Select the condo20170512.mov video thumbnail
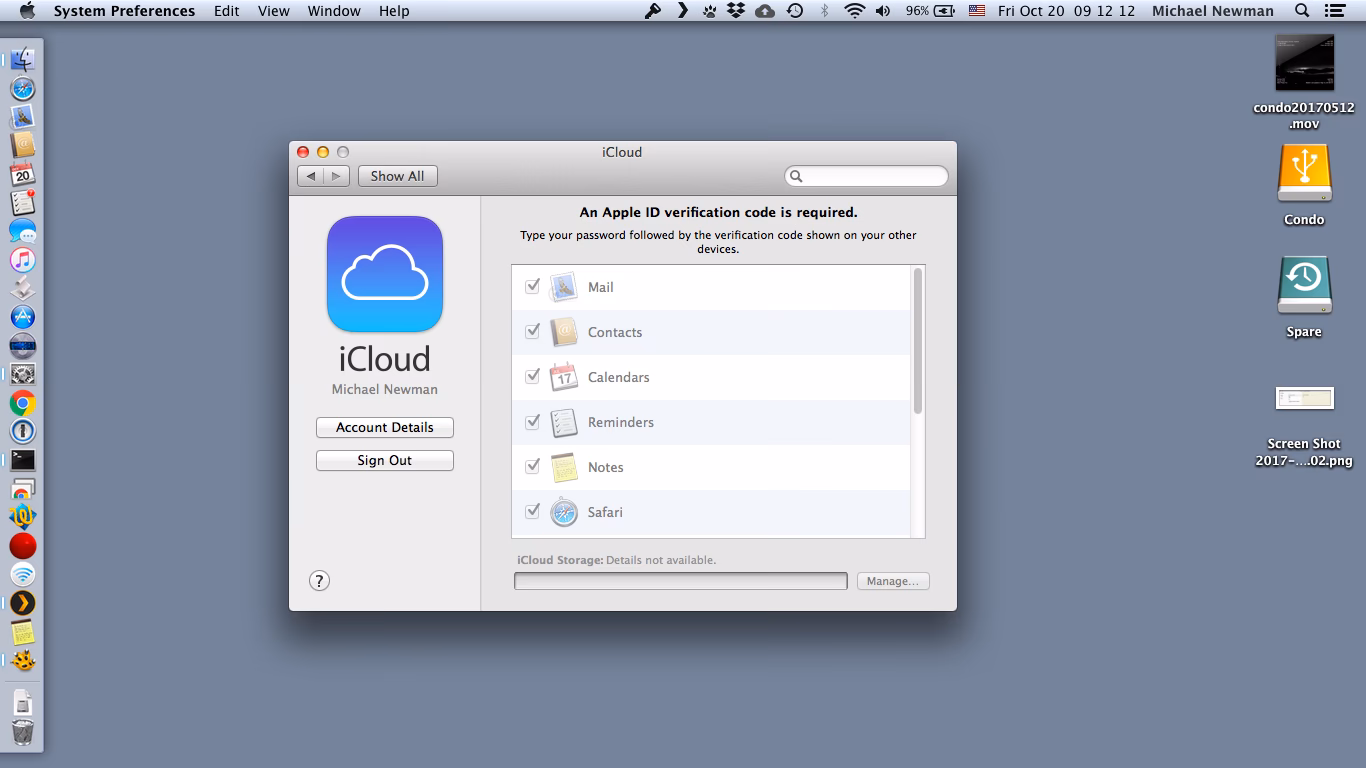Image resolution: width=1366 pixels, height=768 pixels. (x=1304, y=63)
